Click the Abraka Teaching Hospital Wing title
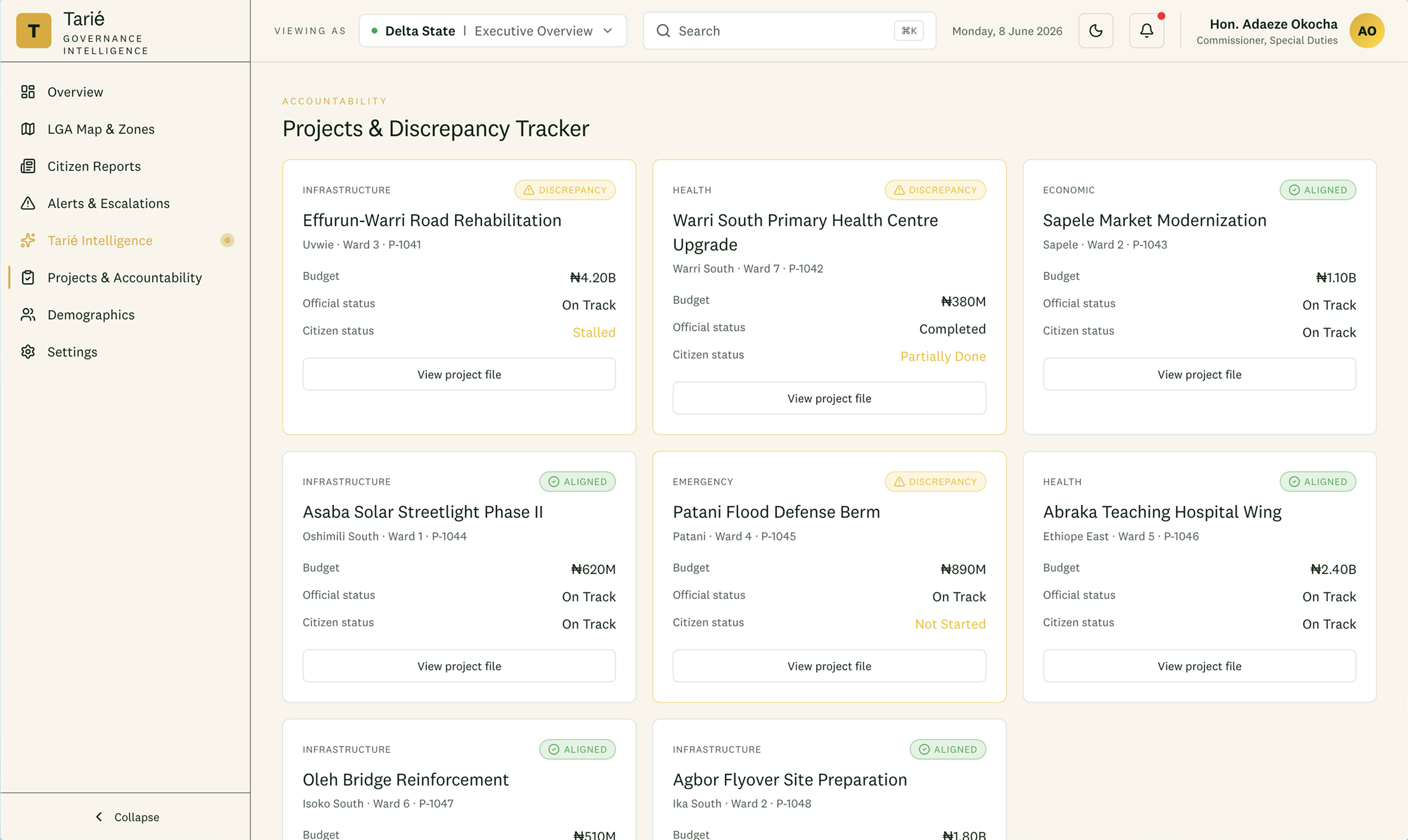 pyautogui.click(x=1162, y=512)
